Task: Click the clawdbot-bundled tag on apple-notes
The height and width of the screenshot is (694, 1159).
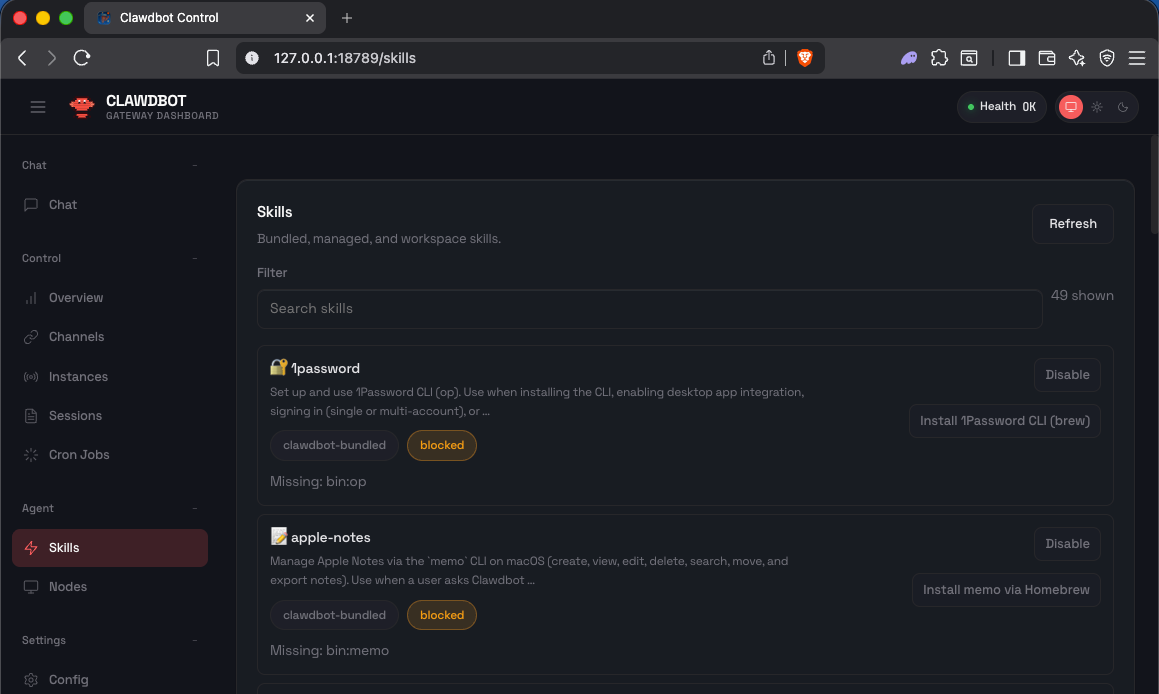Action: pos(334,615)
